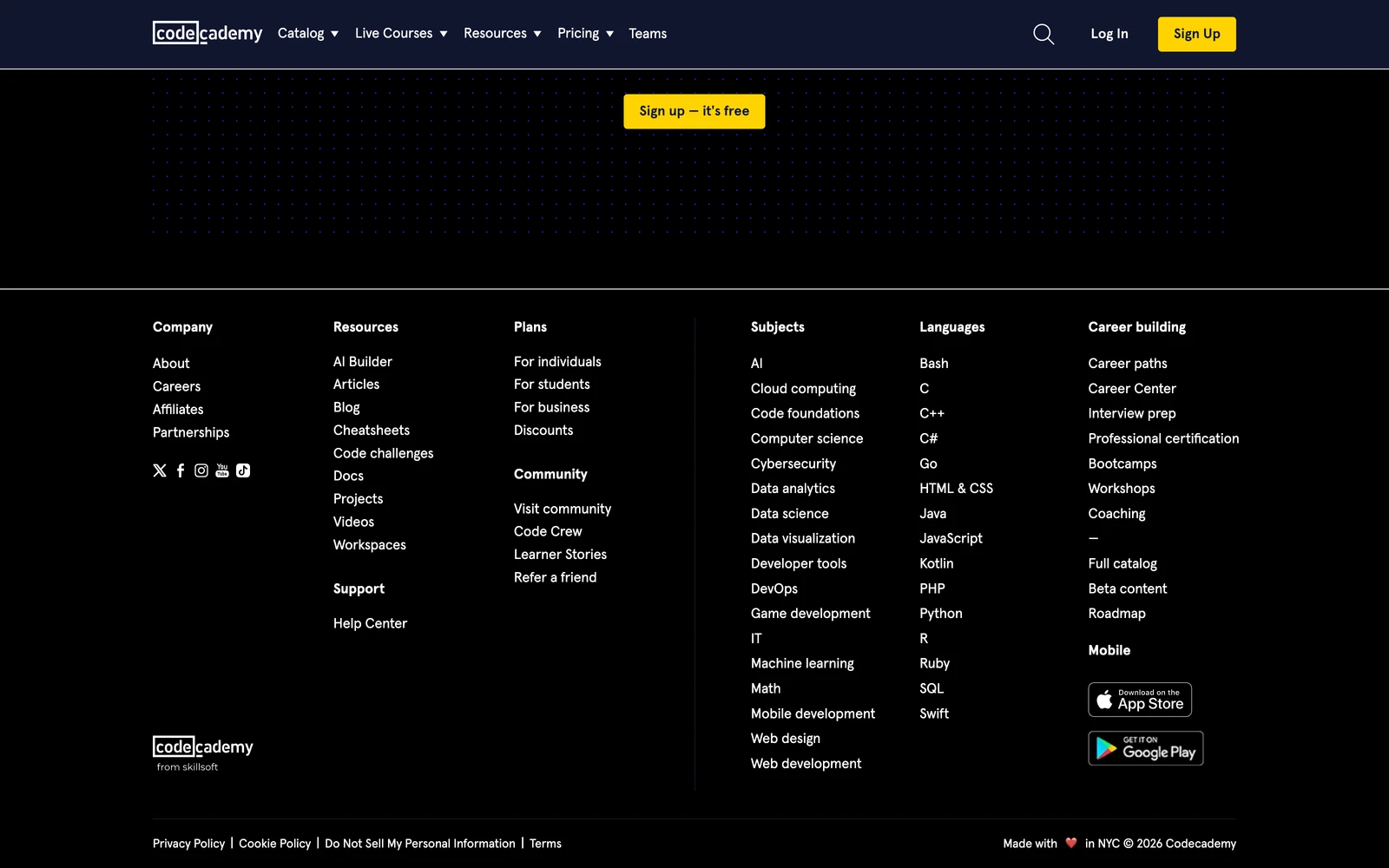Click the Codecademy logo in header
The width and height of the screenshot is (1389, 868).
(x=207, y=33)
